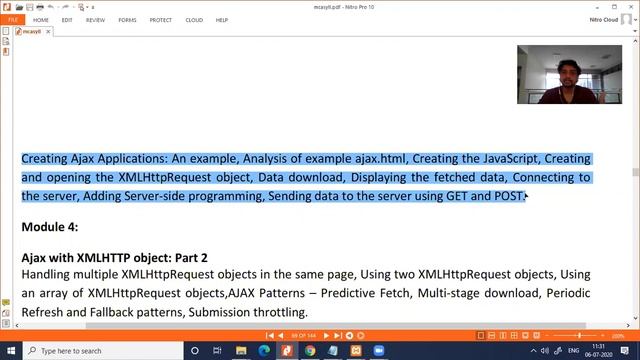Screen dimensions: 640x360
Task: Click the Redo arrow icon
Action: pos(65,7)
